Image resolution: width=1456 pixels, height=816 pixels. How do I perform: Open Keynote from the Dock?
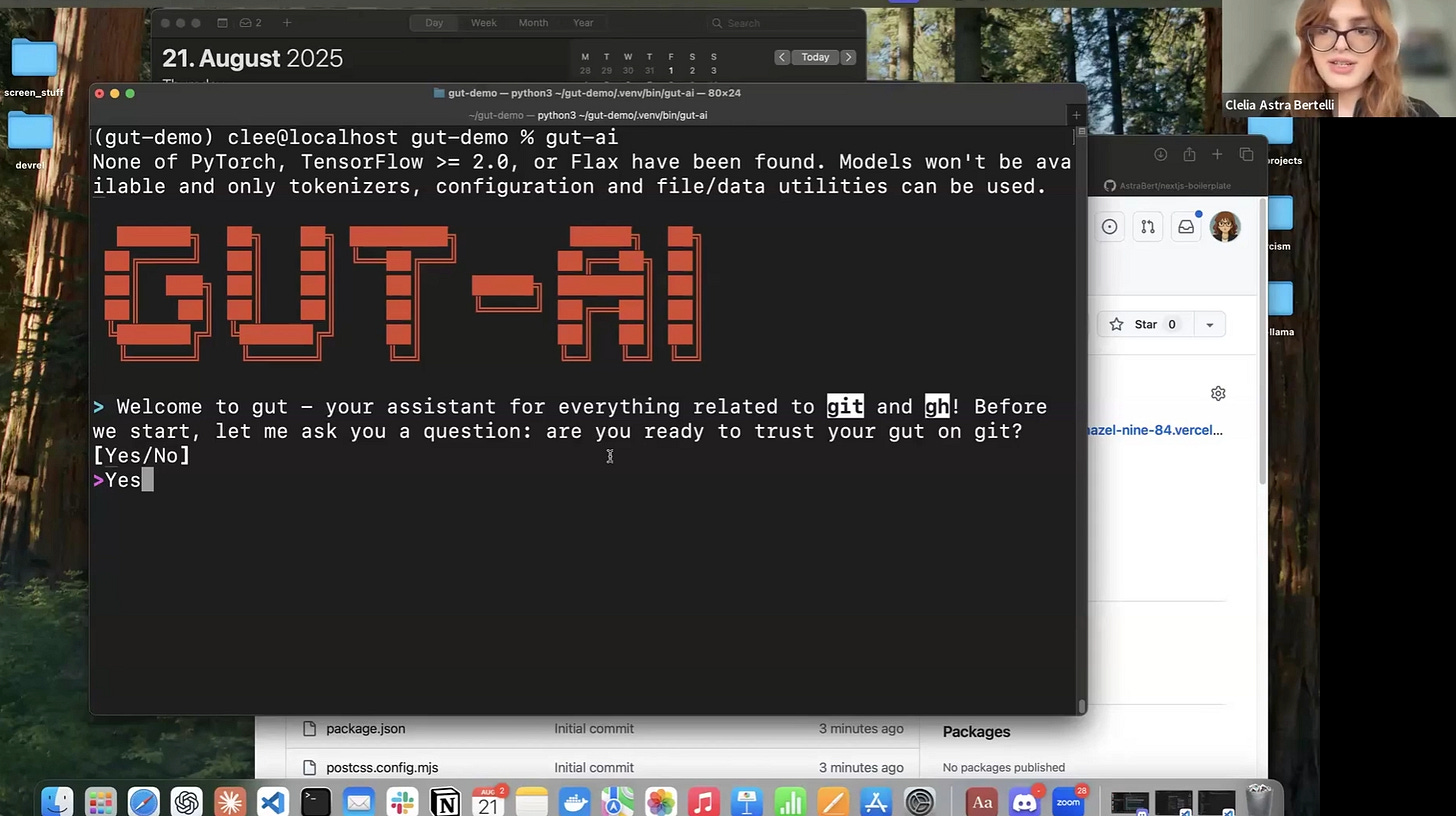point(747,802)
